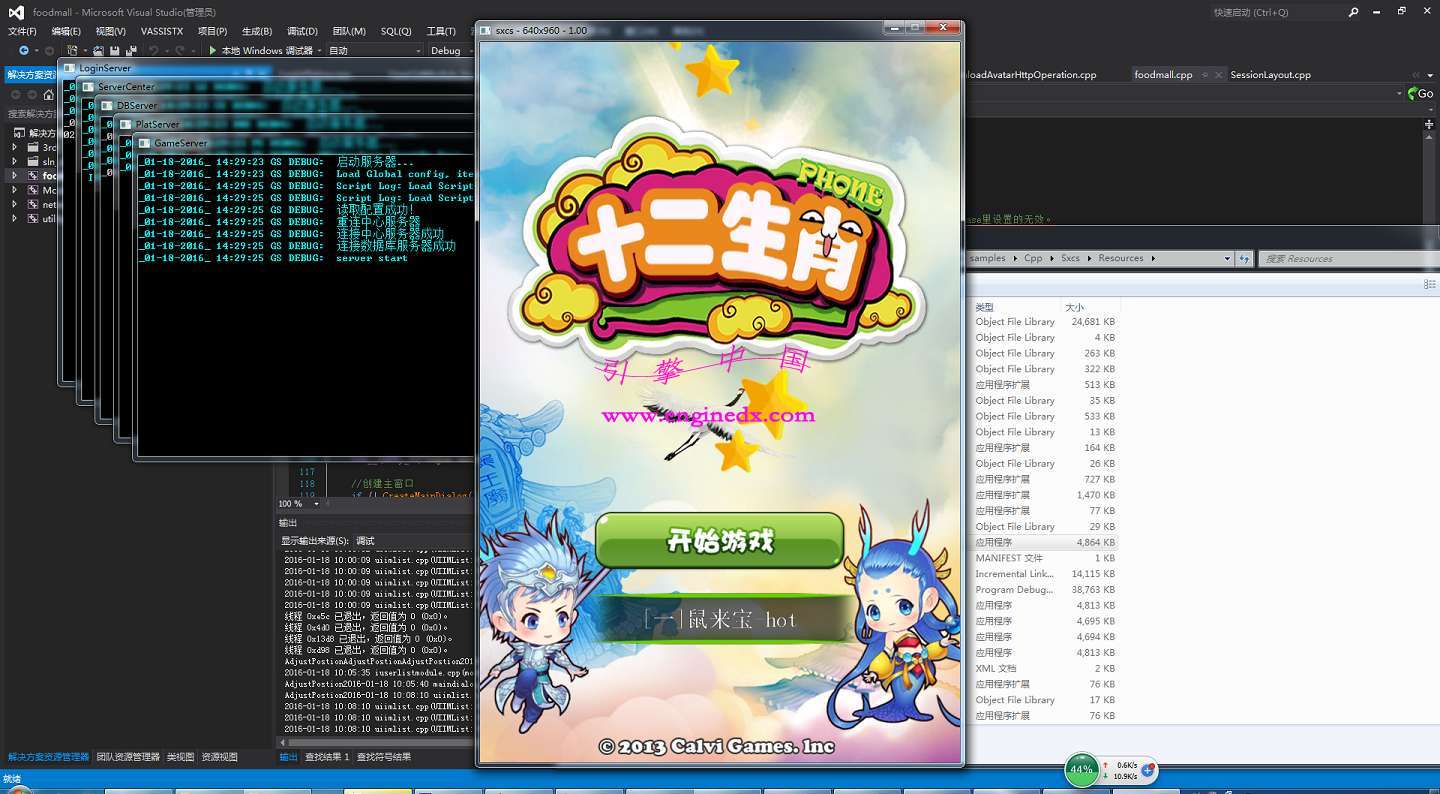This screenshot has width=1440, height=794.
Task: Expand the util project node
Action: [x=14, y=218]
